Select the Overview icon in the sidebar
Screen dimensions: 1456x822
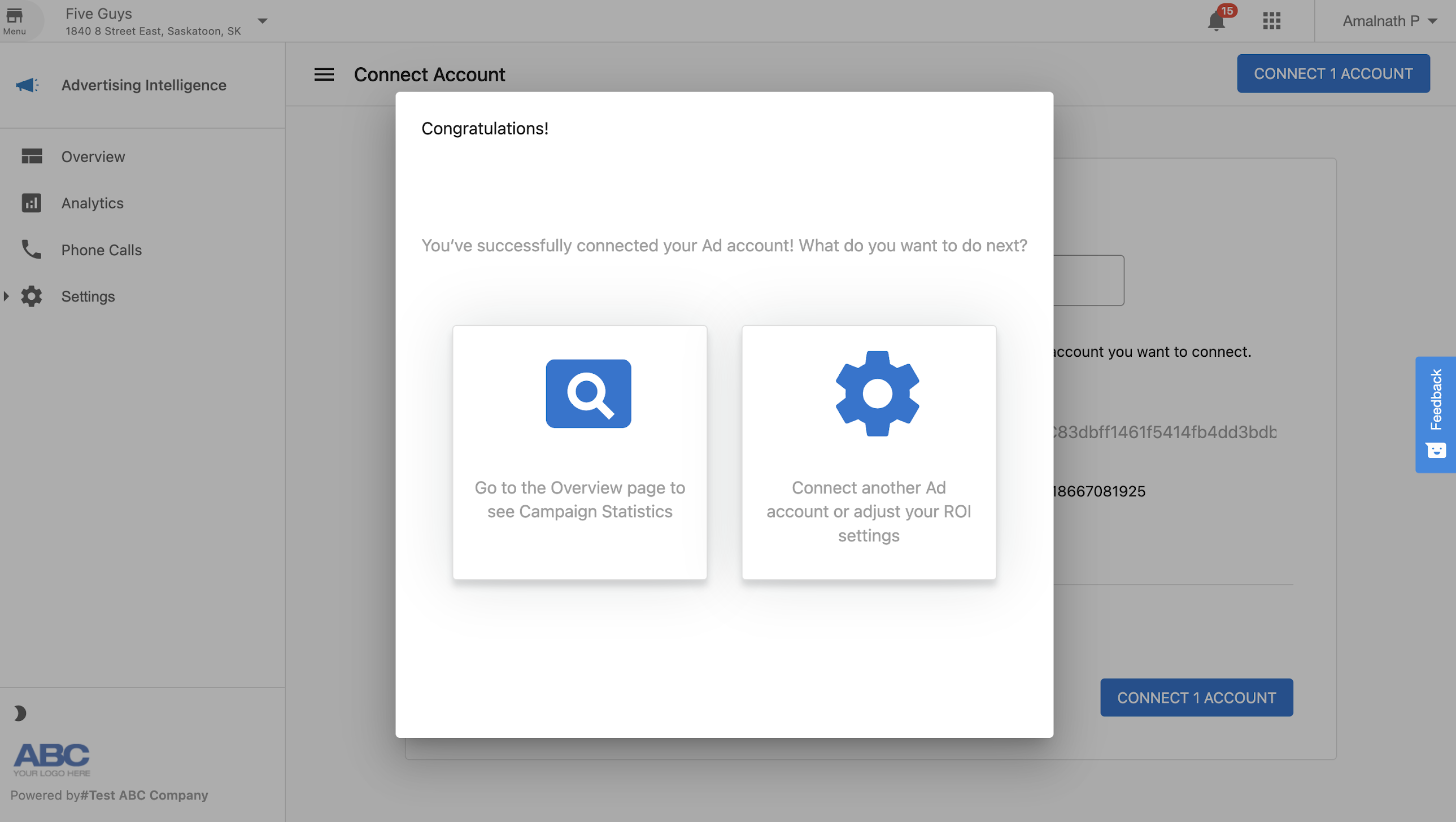[31, 156]
